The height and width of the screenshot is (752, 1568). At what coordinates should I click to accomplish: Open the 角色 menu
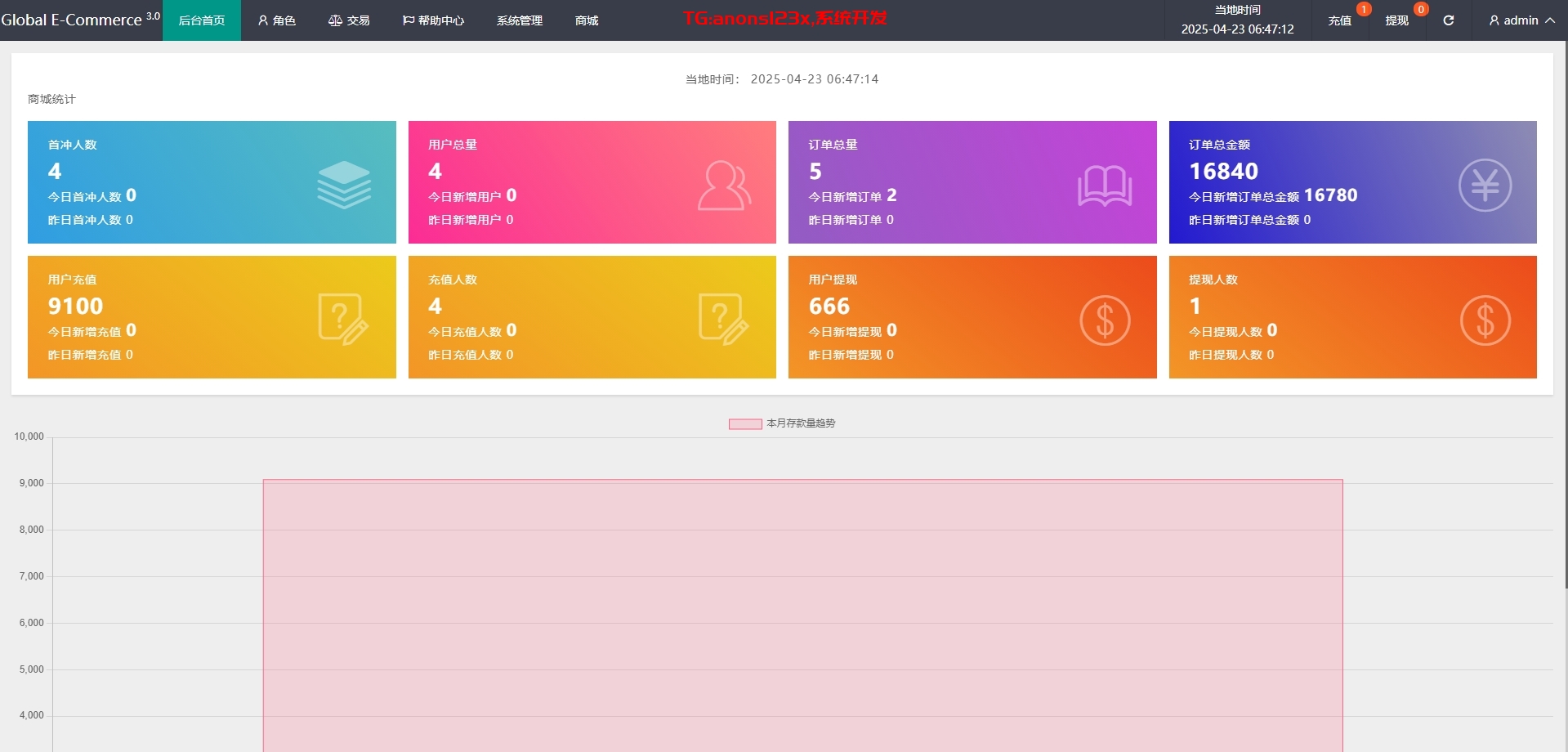pyautogui.click(x=277, y=20)
